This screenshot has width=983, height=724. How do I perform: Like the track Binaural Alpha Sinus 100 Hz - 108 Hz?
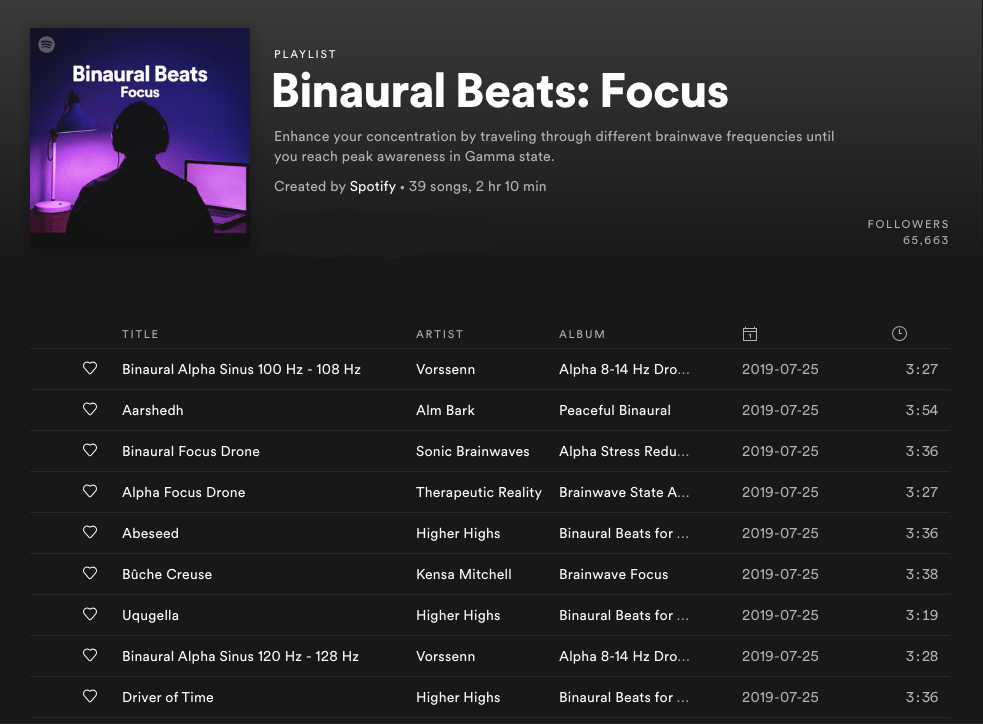coord(90,368)
